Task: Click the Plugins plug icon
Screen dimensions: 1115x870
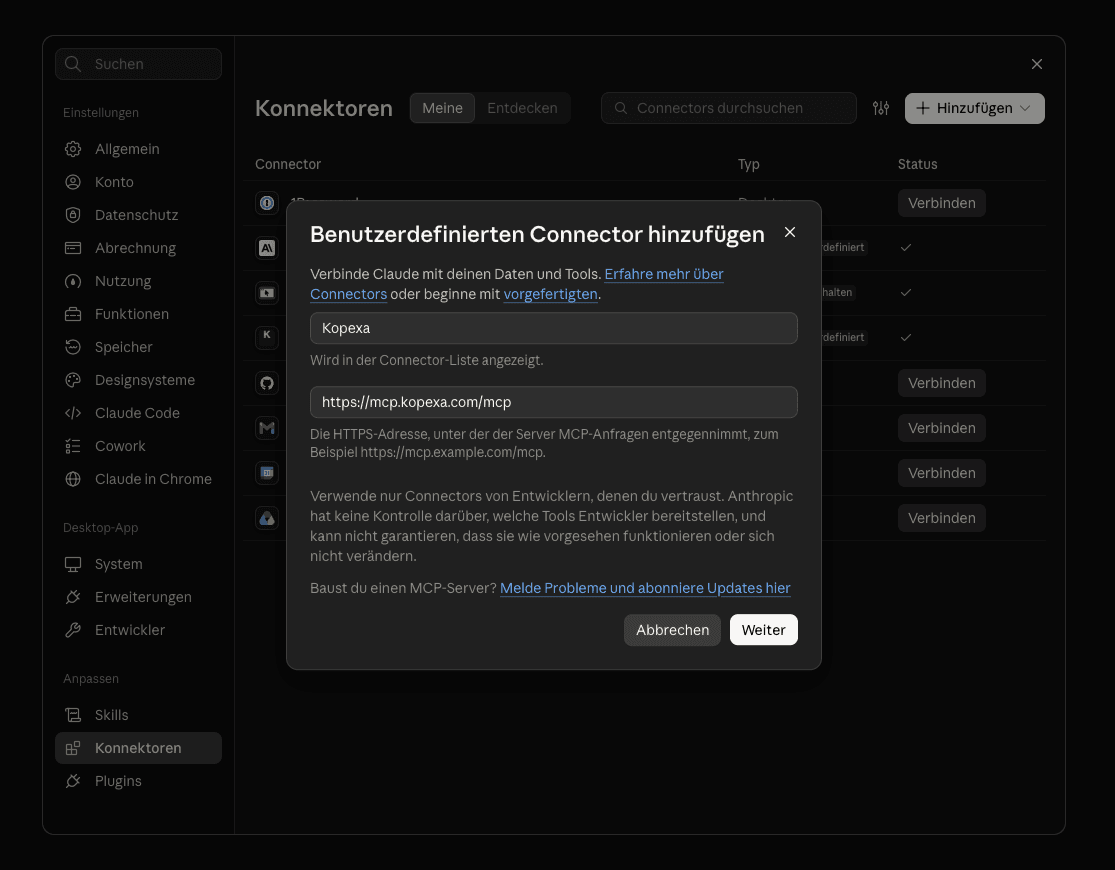Action: point(73,781)
